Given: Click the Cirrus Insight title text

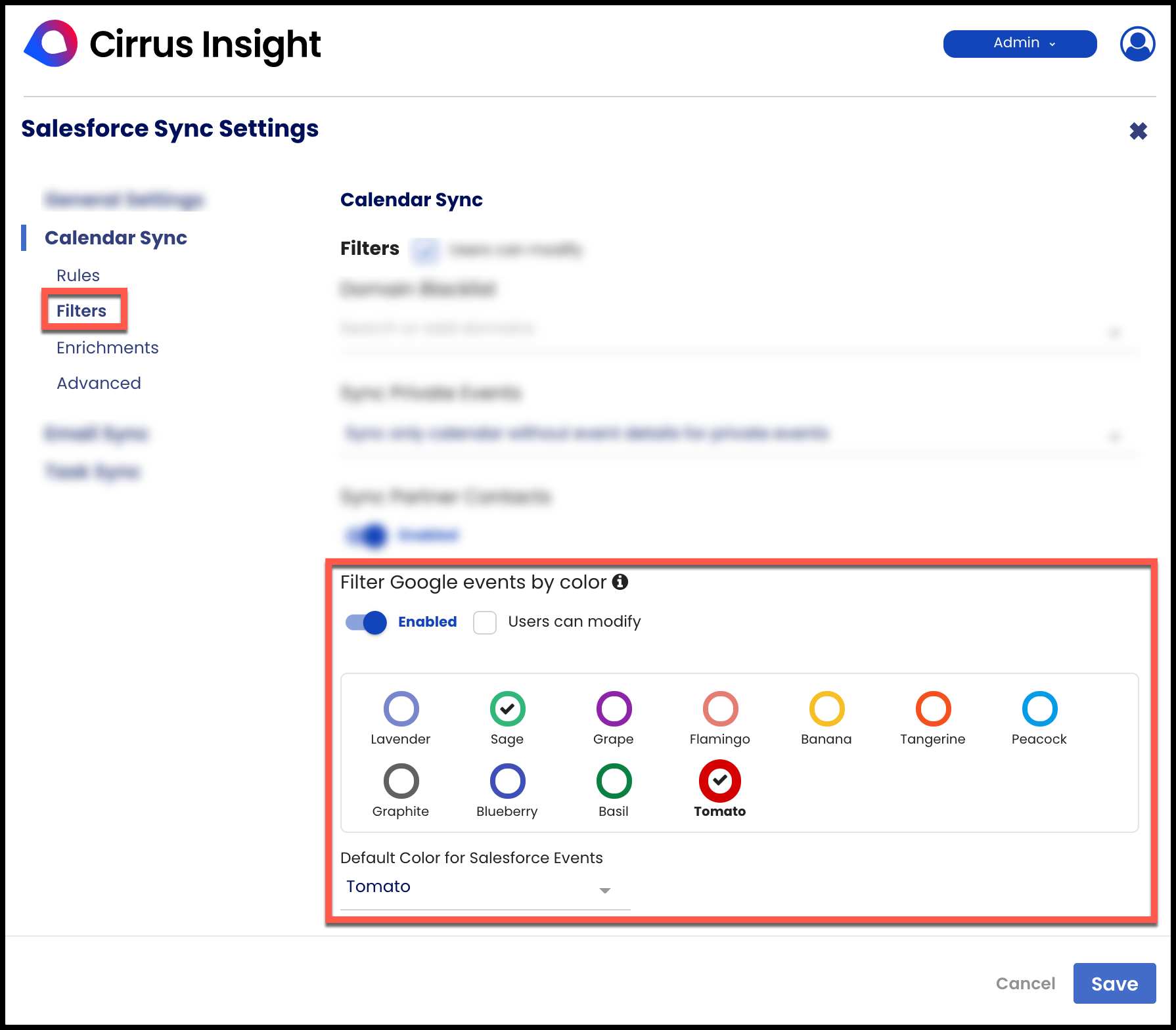Looking at the screenshot, I should coord(205,45).
